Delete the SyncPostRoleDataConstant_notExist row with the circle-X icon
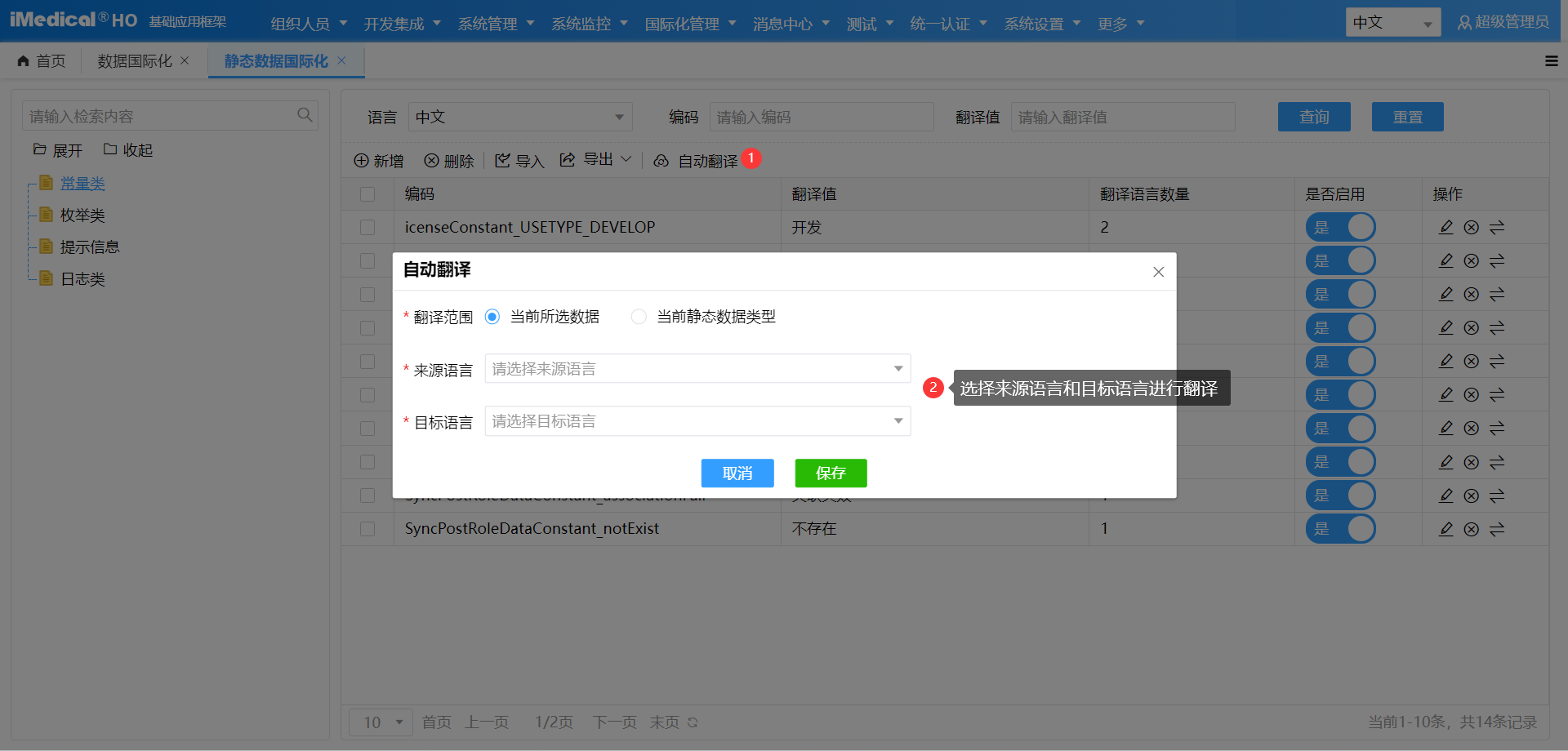This screenshot has height=751, width=1568. (1471, 529)
